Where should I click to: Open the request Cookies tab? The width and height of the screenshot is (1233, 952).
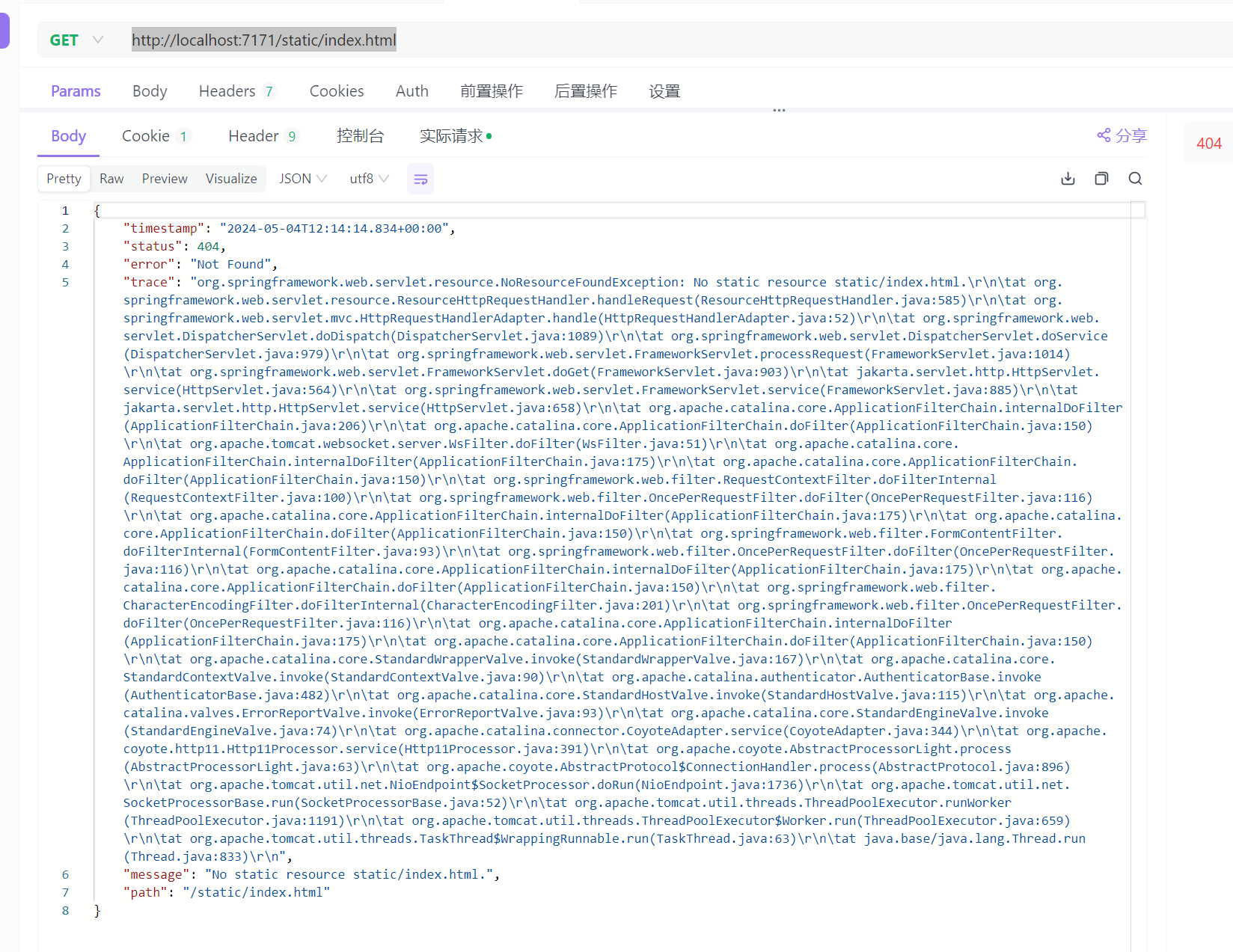[x=337, y=91]
